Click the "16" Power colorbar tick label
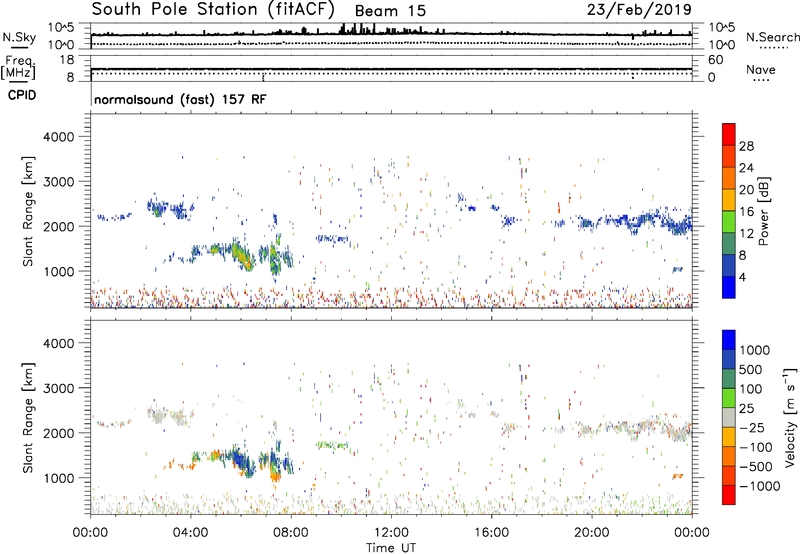 pyautogui.click(x=746, y=211)
